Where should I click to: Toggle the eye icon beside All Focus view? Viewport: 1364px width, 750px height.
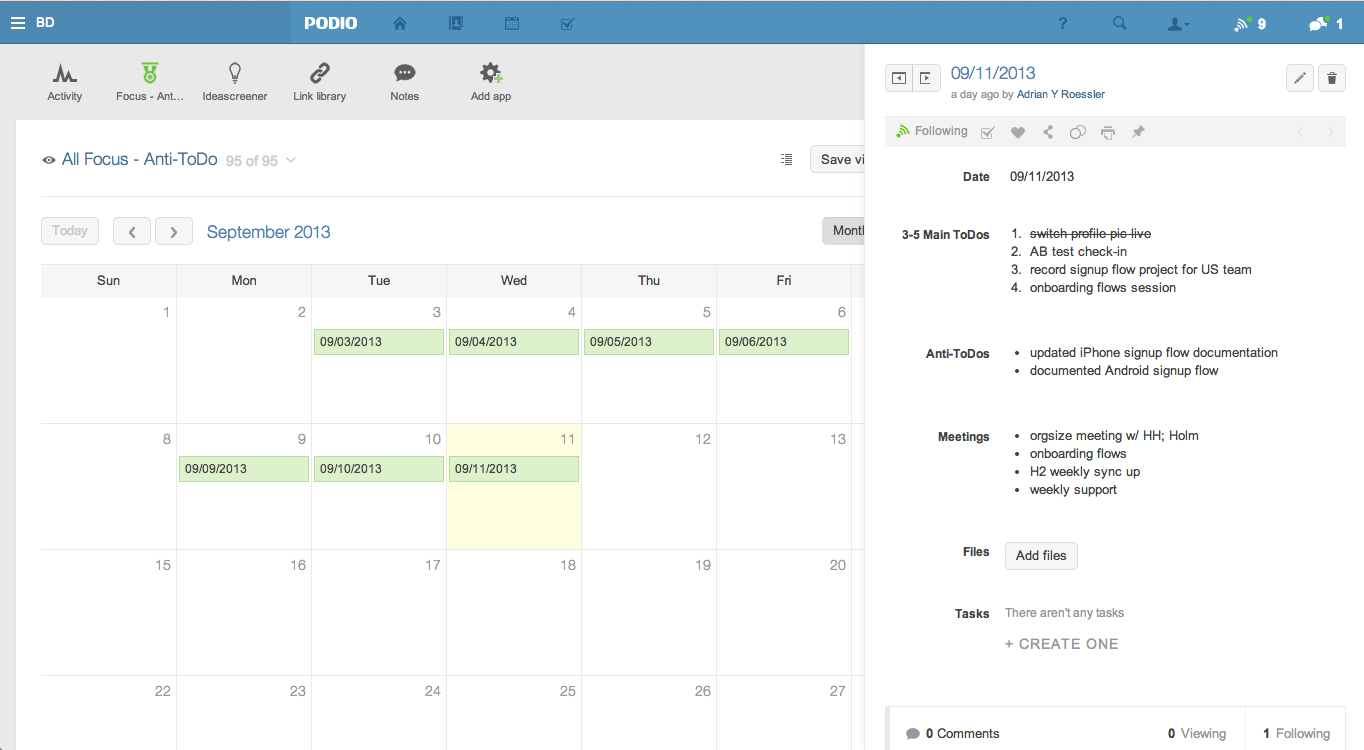coord(48,160)
